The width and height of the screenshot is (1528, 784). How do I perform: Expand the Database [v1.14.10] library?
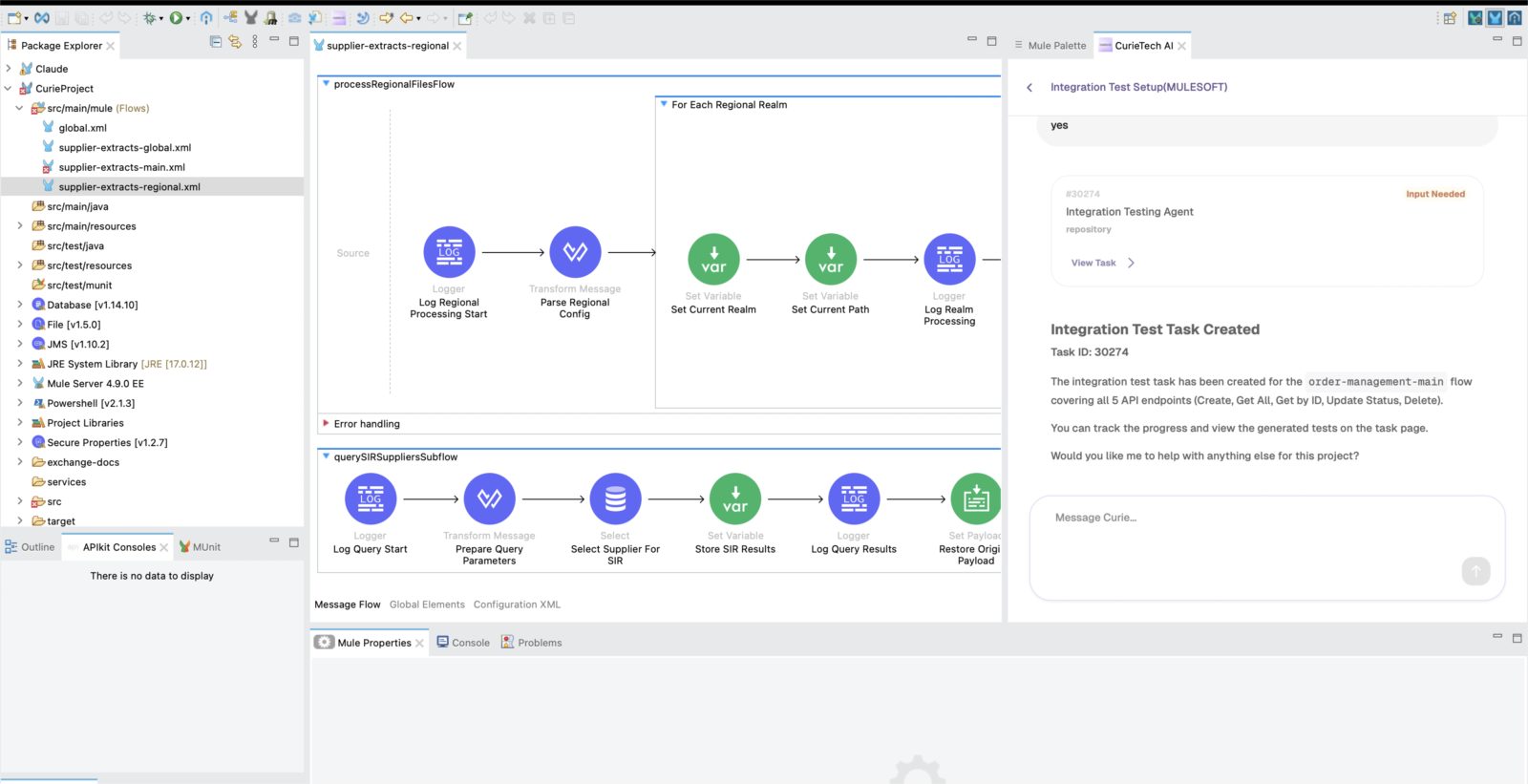click(20, 305)
